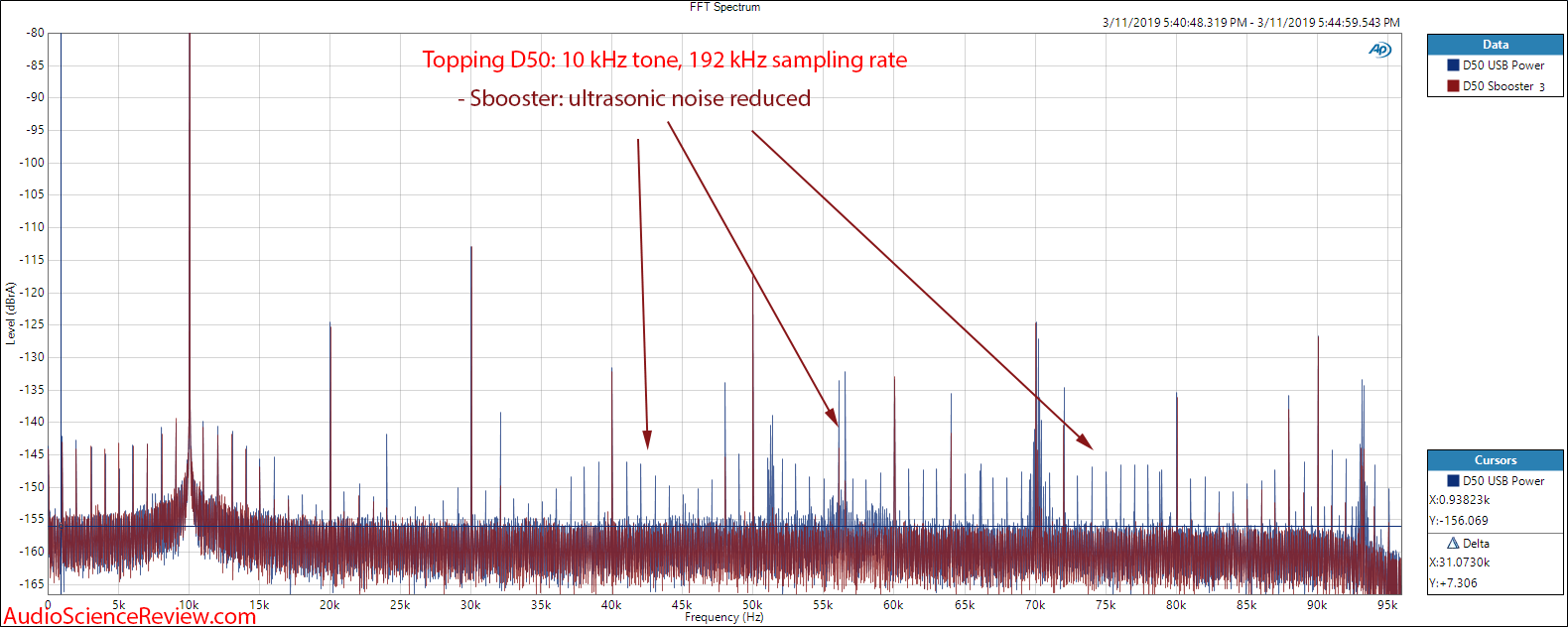The width and height of the screenshot is (1568, 627).
Task: Click the measurement timestamp above the graph
Action: click(x=1250, y=22)
